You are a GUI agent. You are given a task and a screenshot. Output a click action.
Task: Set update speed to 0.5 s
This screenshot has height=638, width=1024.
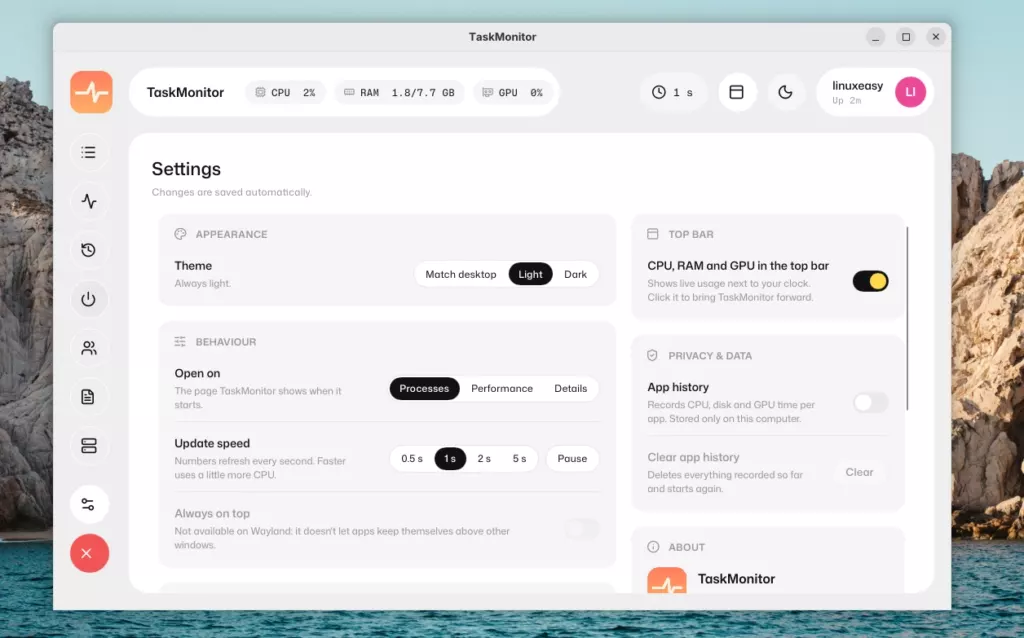(x=412, y=458)
